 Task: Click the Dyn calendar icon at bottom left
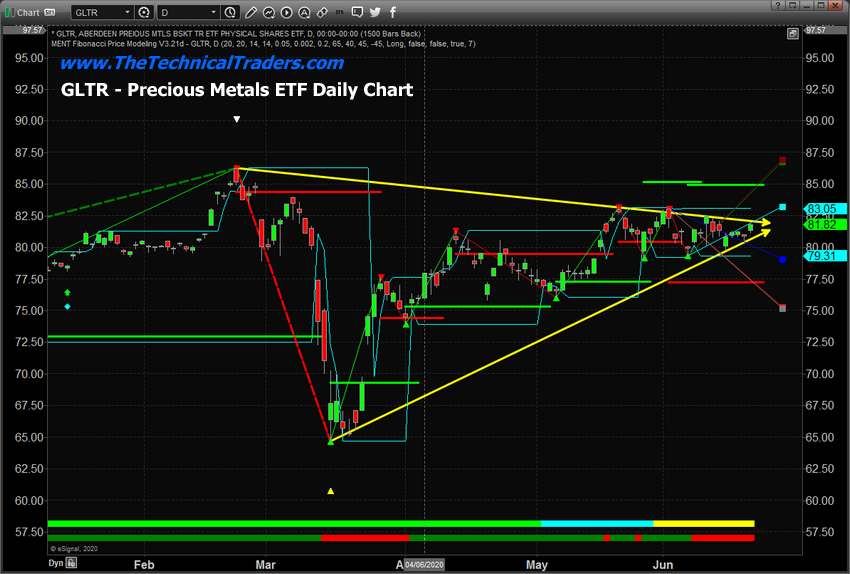(72, 563)
